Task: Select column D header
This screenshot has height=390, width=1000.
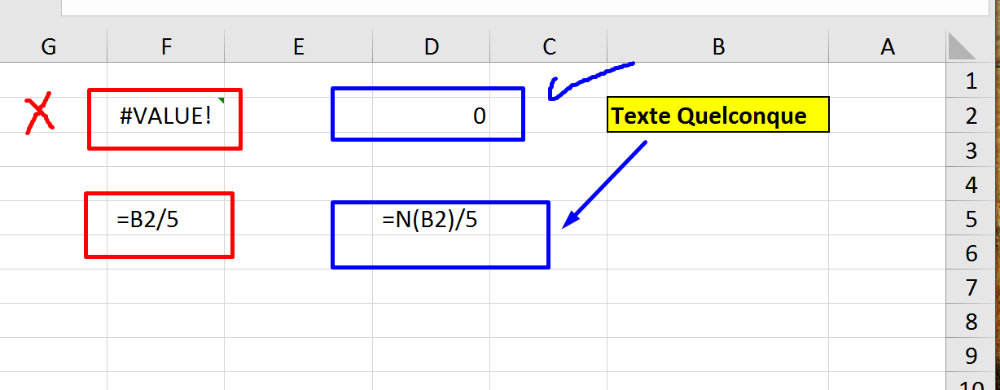Action: 432,47
